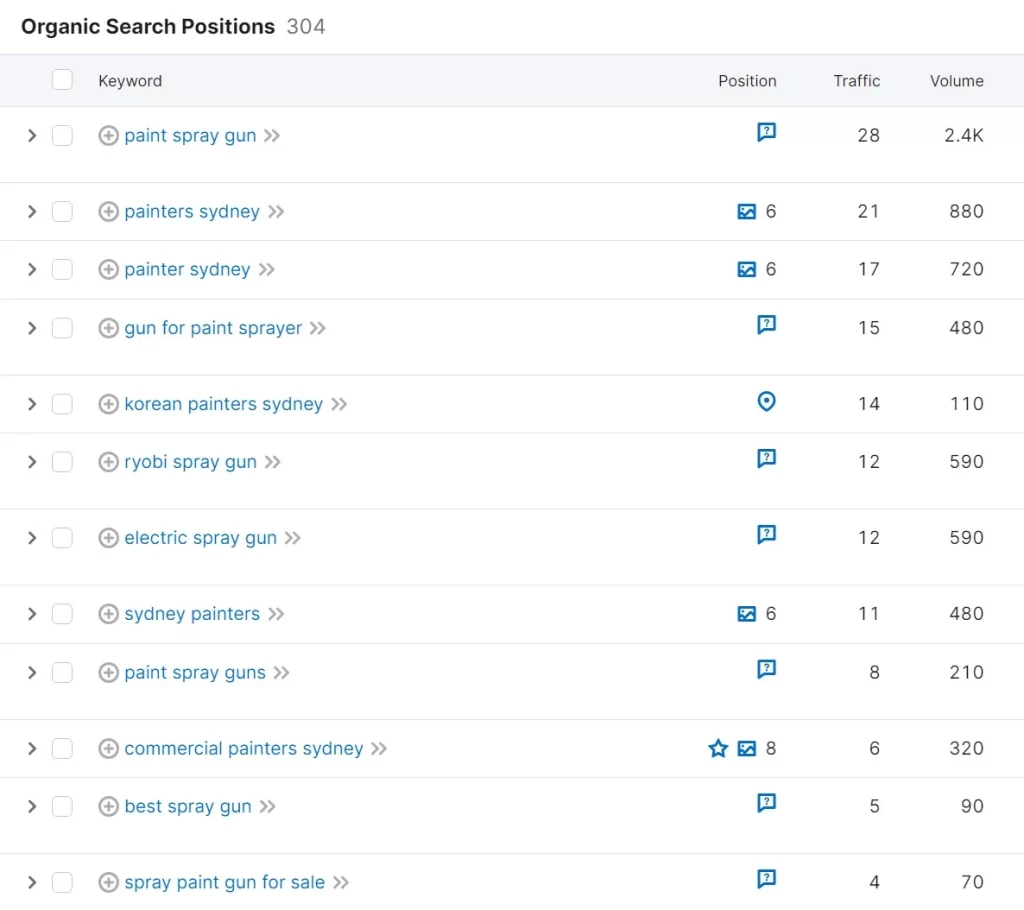Sort by the Volume column header
Viewport: 1024px width, 910px height.
coord(956,81)
